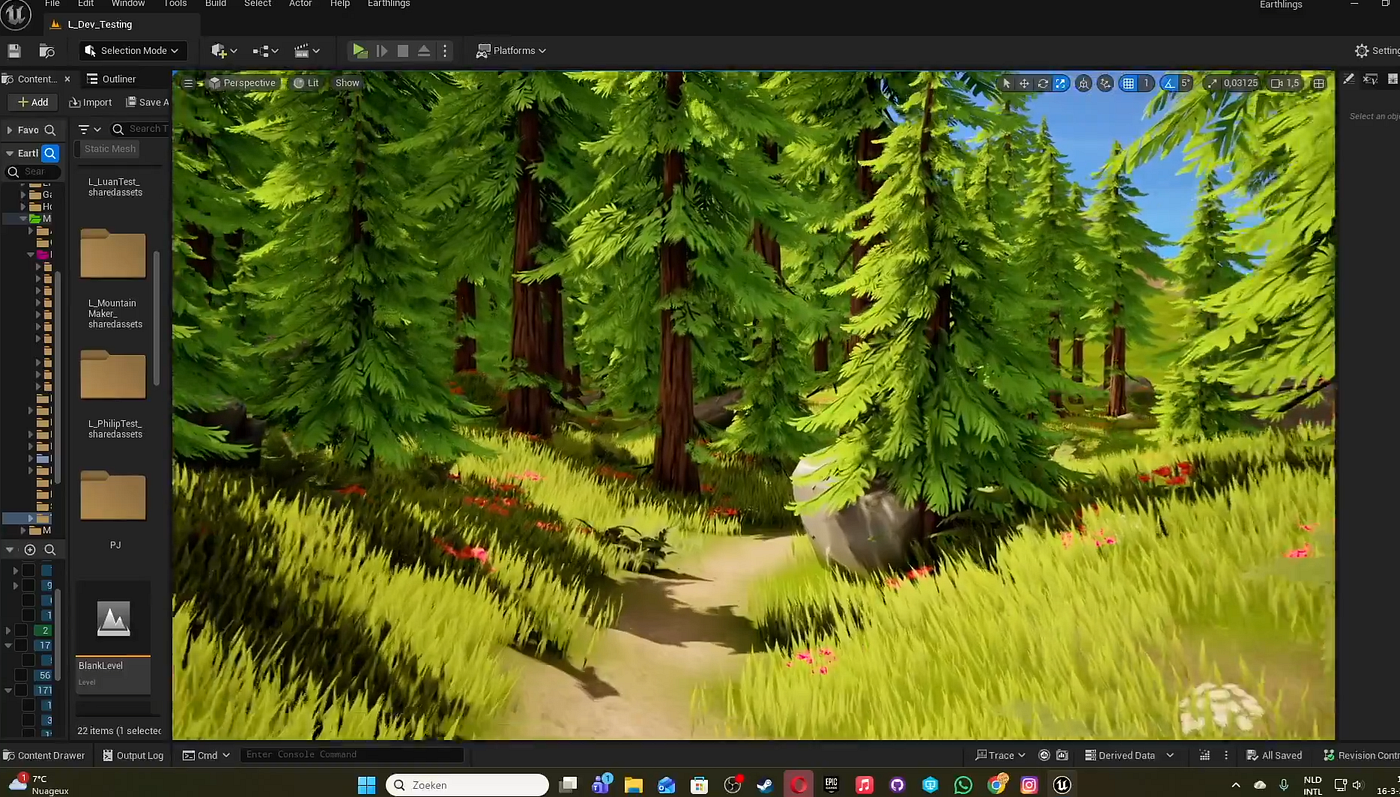Image resolution: width=1400 pixels, height=797 pixels.
Task: Click the blue search icon beside Earthlings
Action: (x=50, y=153)
